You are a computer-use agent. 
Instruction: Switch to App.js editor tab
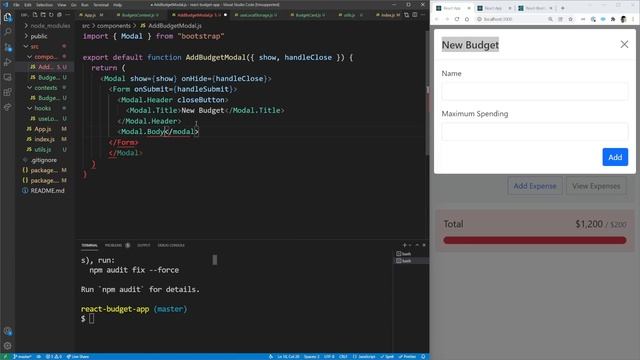pyautogui.click(x=92, y=15)
